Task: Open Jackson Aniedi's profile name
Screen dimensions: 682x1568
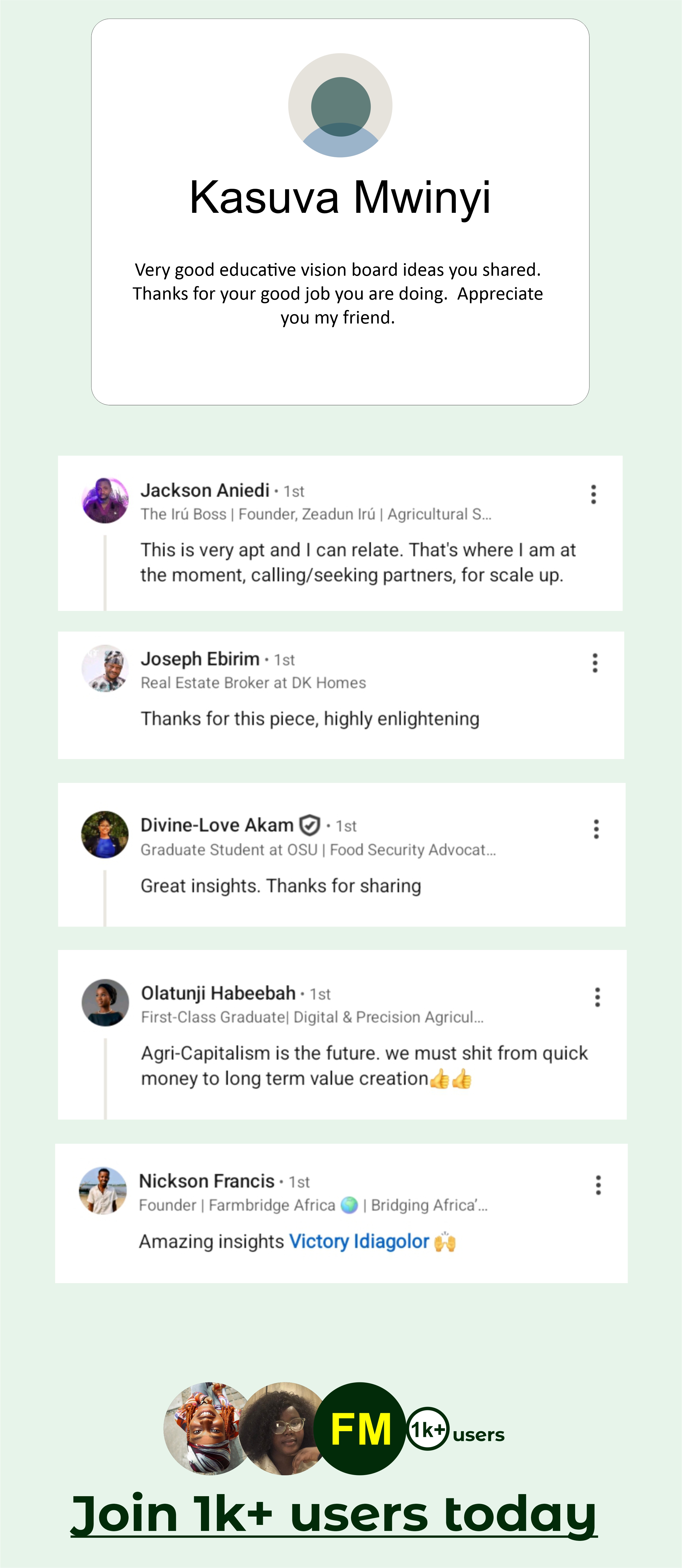Action: (x=205, y=491)
